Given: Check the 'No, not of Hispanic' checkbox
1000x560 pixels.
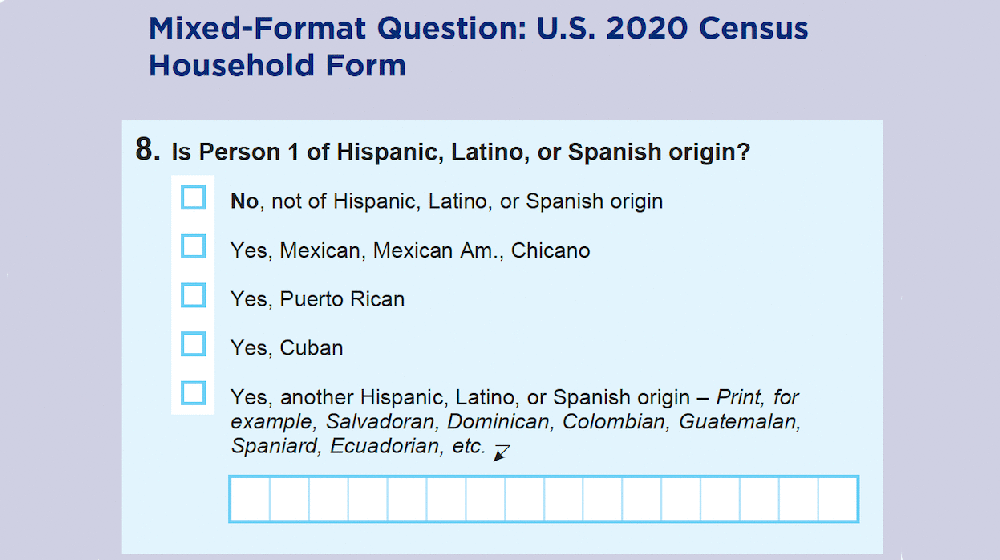Looking at the screenshot, I should pyautogui.click(x=193, y=198).
